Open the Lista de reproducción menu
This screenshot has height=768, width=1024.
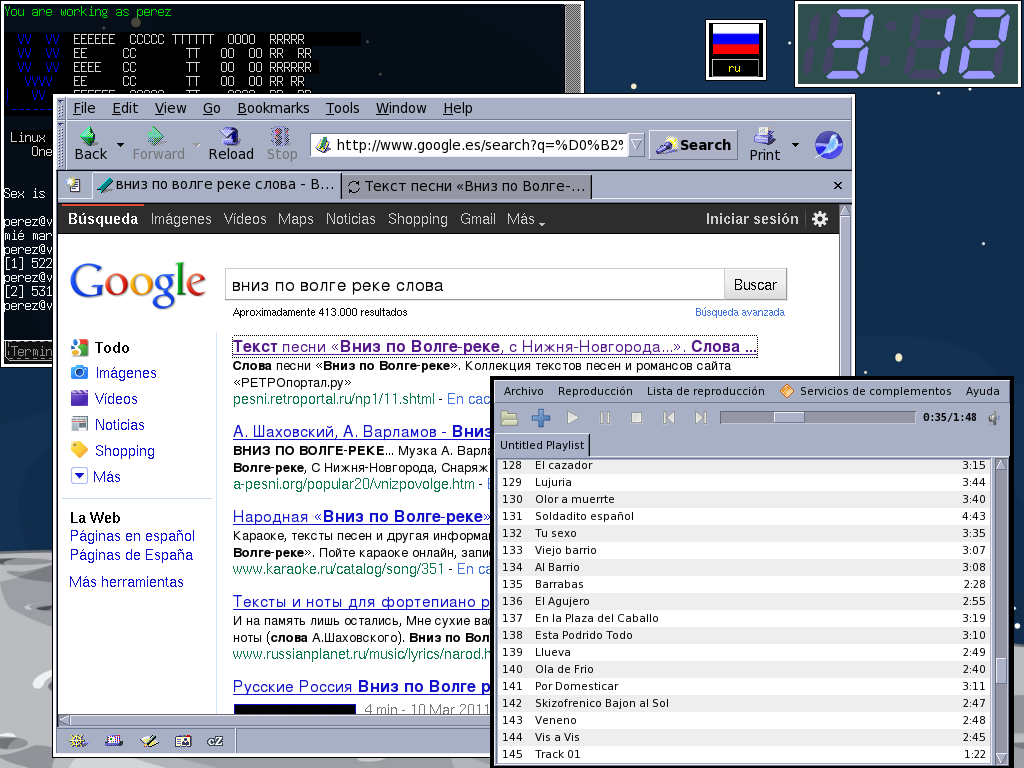click(x=705, y=391)
